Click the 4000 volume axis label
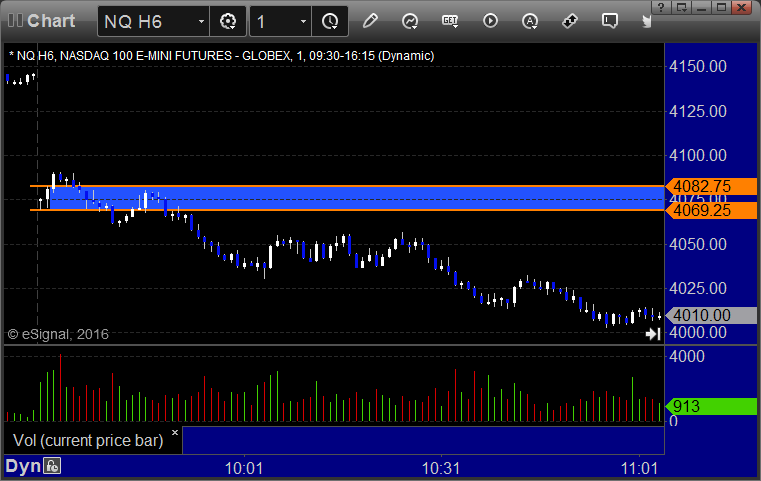 point(687,357)
